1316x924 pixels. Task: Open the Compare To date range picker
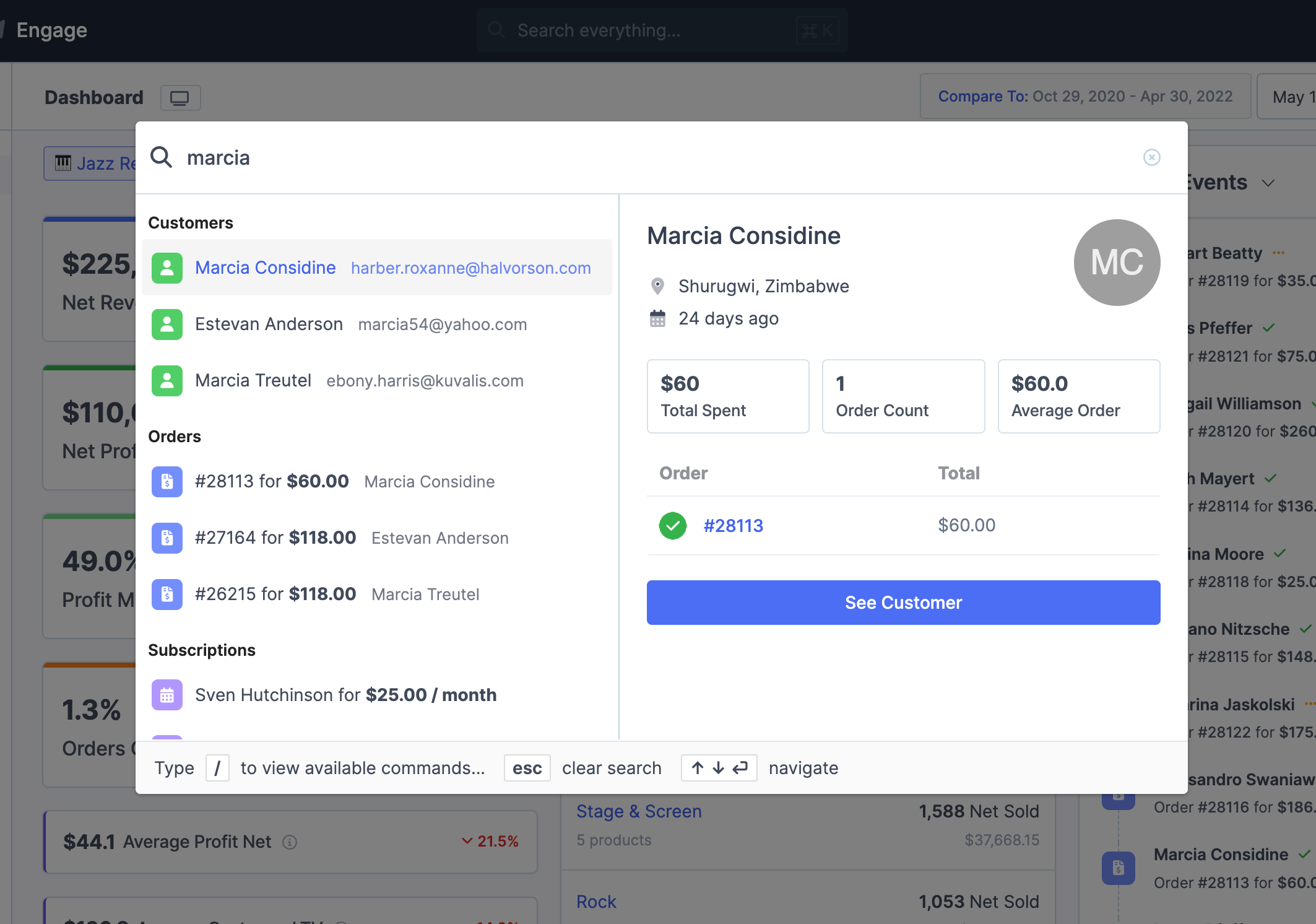(x=1085, y=97)
